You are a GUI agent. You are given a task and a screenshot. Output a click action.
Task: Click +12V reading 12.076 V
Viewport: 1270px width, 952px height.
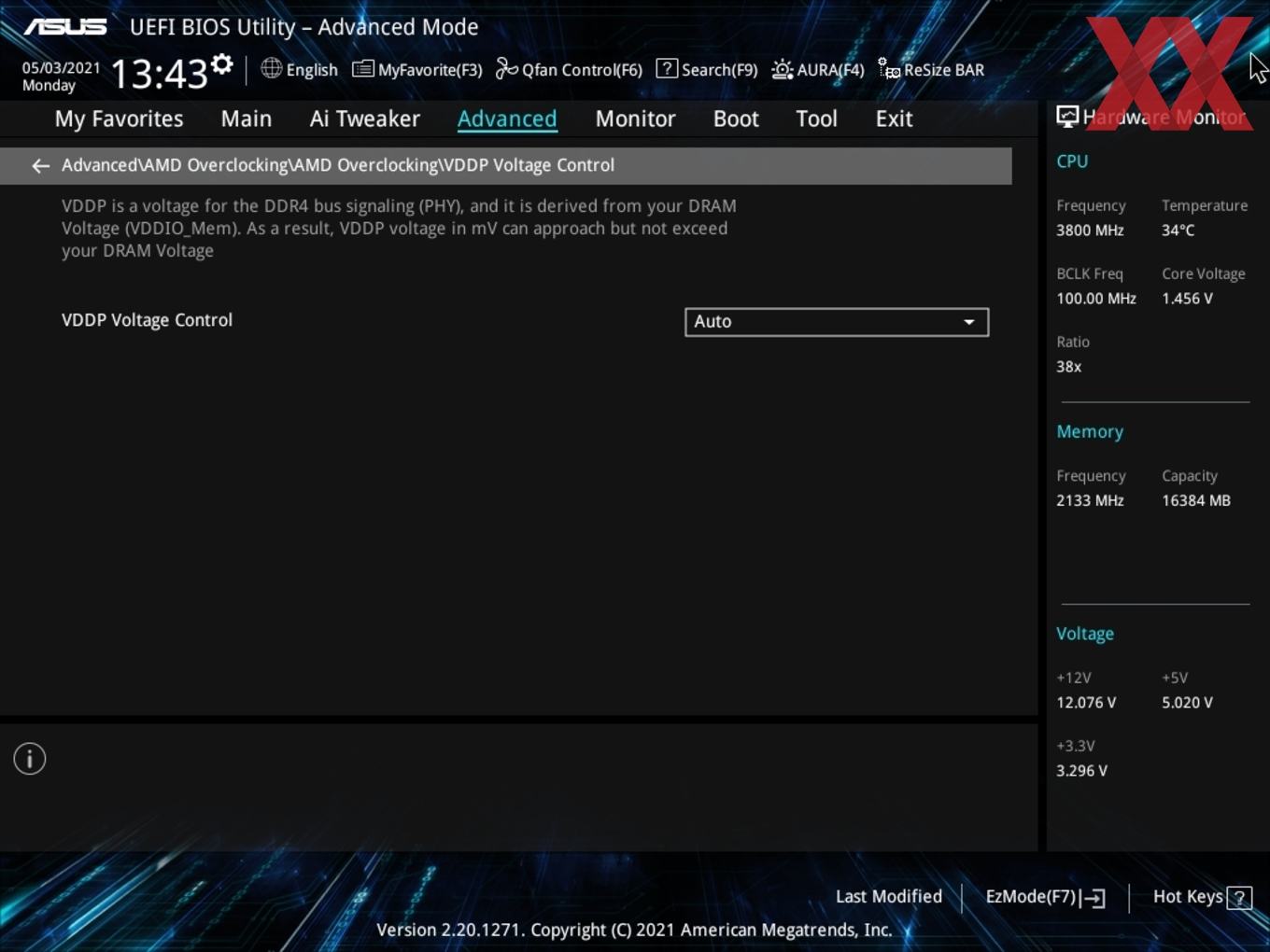tap(1086, 703)
